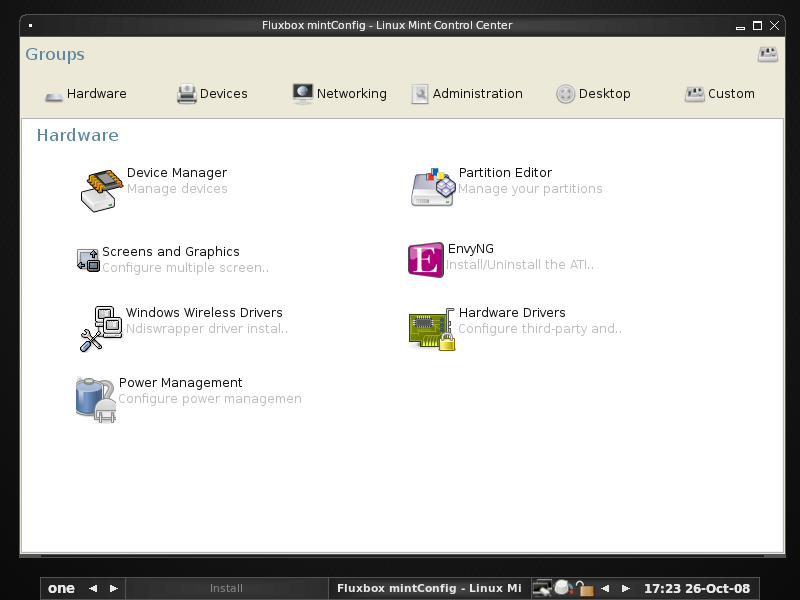
Task: Open Hardware Drivers configuration
Action: [x=511, y=313]
